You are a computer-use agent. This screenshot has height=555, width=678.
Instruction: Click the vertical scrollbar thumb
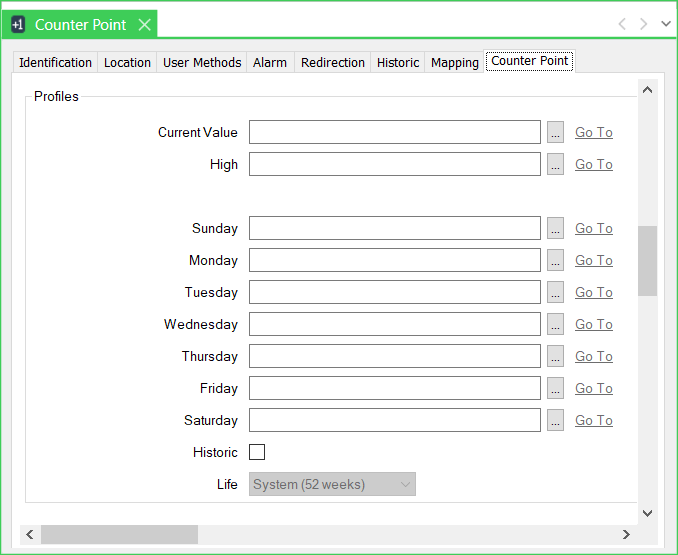[647, 260]
